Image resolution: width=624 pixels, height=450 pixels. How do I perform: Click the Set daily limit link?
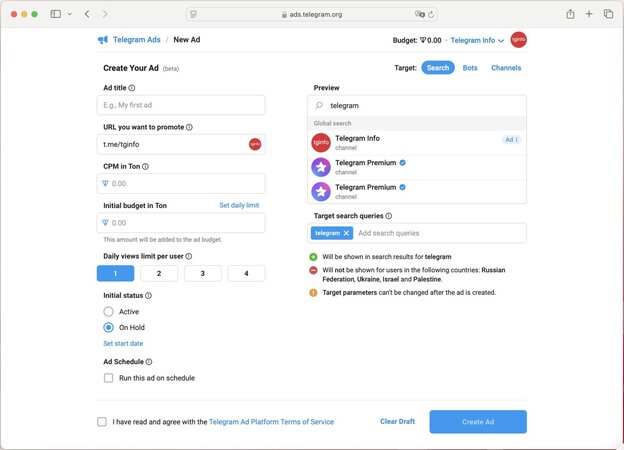point(239,205)
